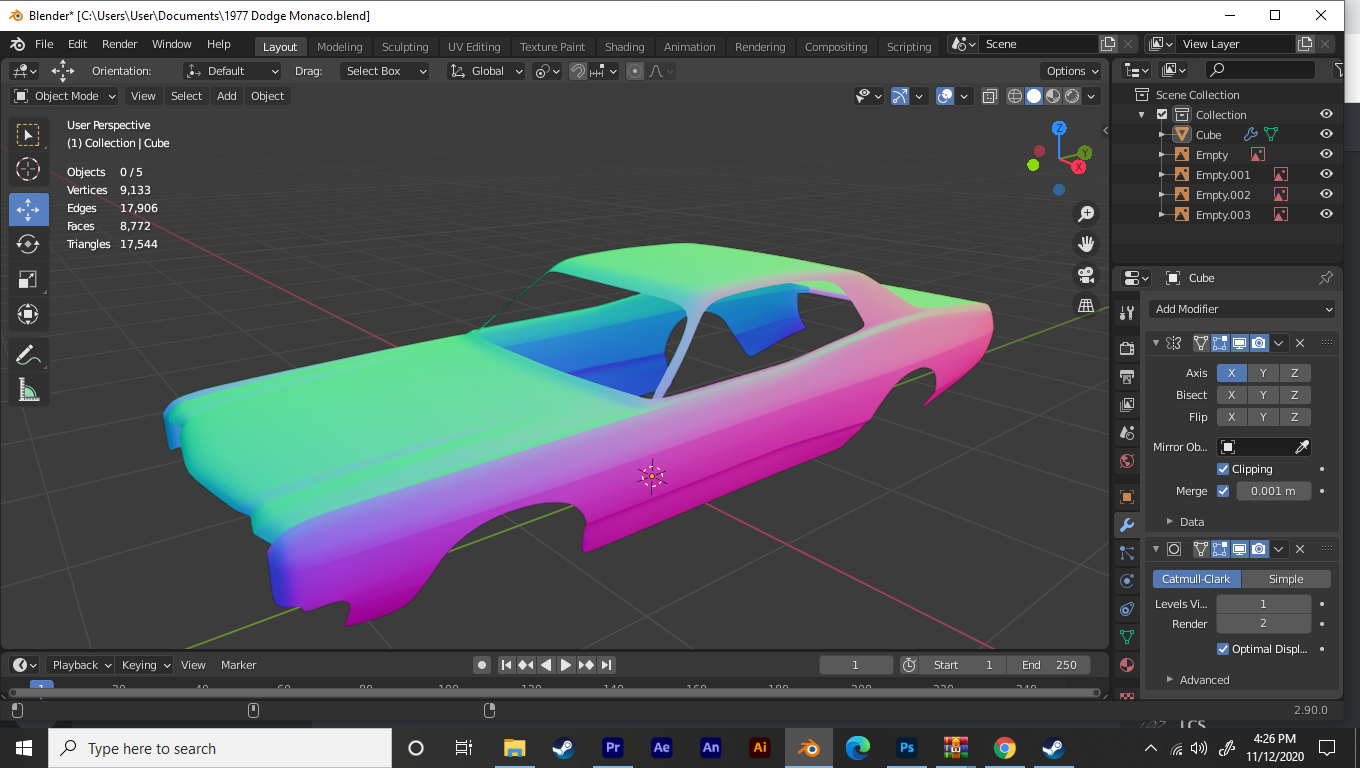Choose the Simple subdivision type
The height and width of the screenshot is (768, 1360).
(x=1285, y=579)
